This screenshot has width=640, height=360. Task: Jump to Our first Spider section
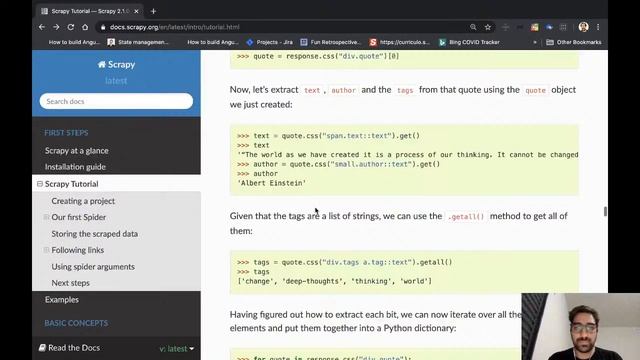(78, 217)
